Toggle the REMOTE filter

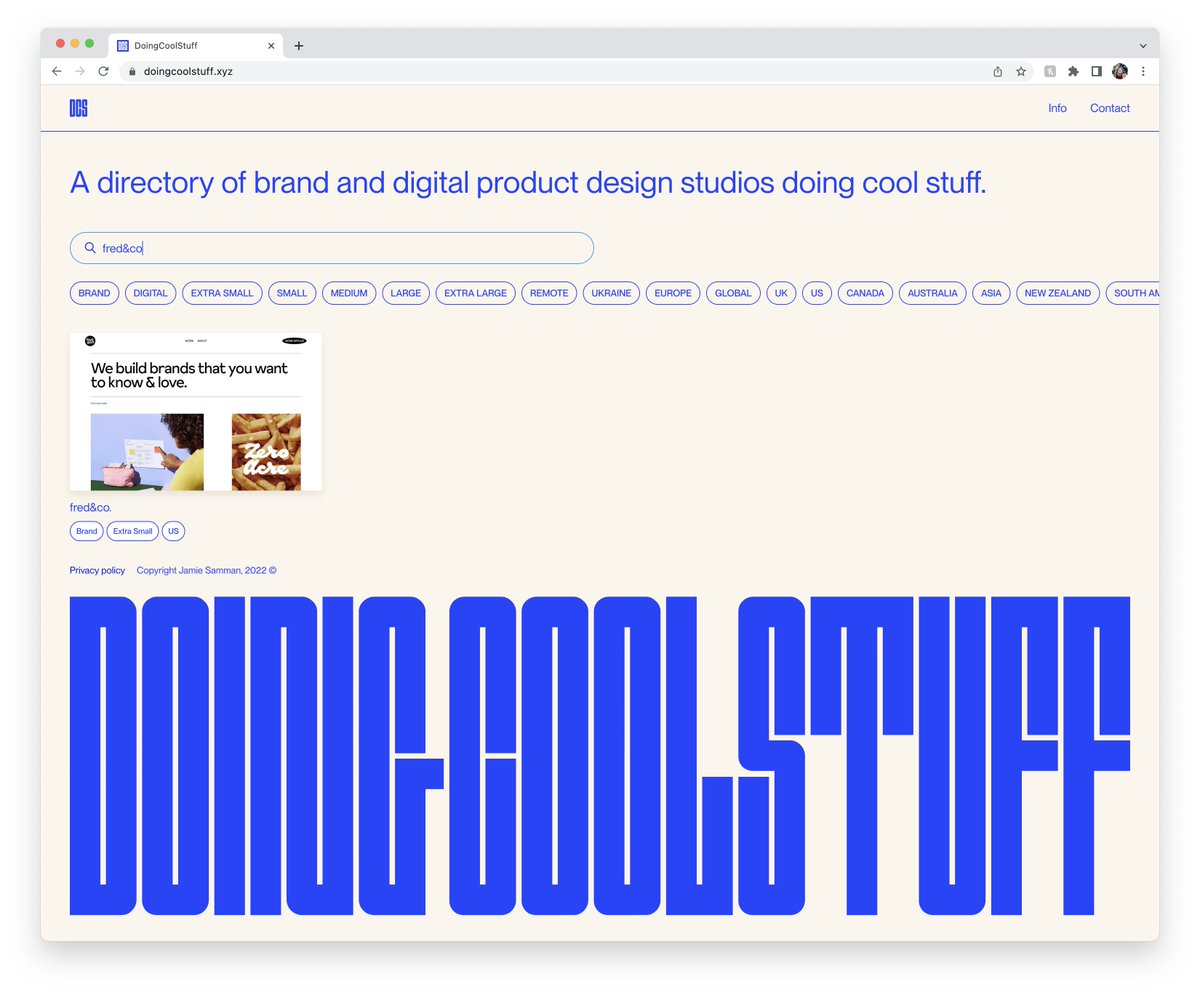pyautogui.click(x=548, y=292)
